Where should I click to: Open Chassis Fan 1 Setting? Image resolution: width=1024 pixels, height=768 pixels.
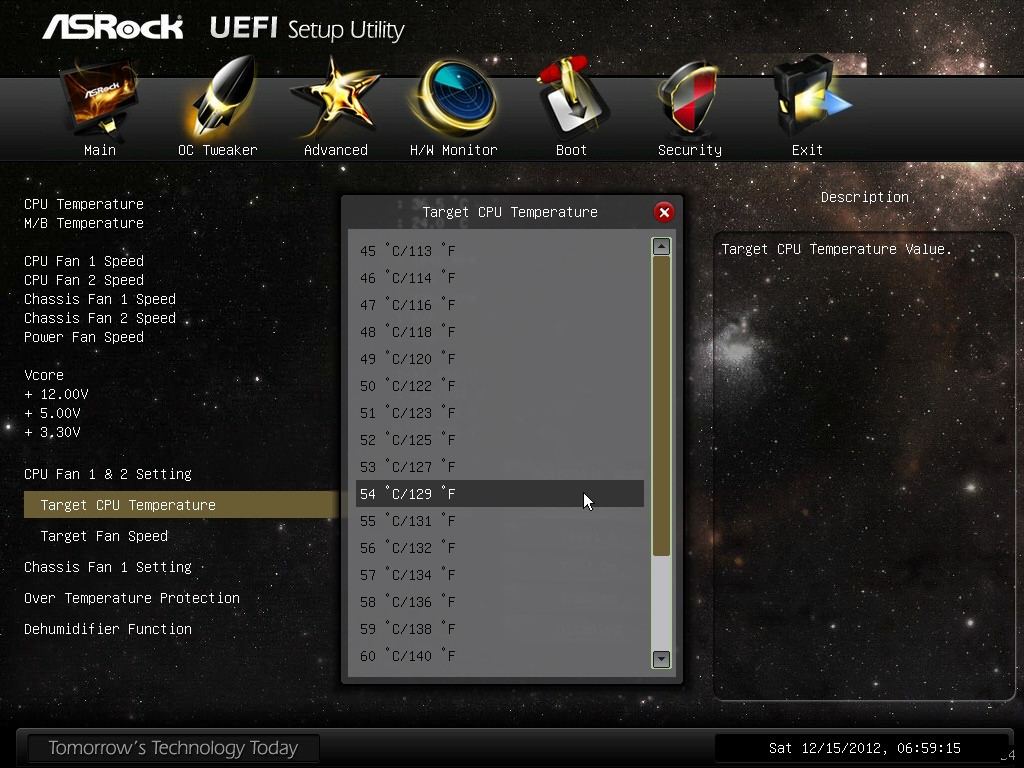coord(108,567)
